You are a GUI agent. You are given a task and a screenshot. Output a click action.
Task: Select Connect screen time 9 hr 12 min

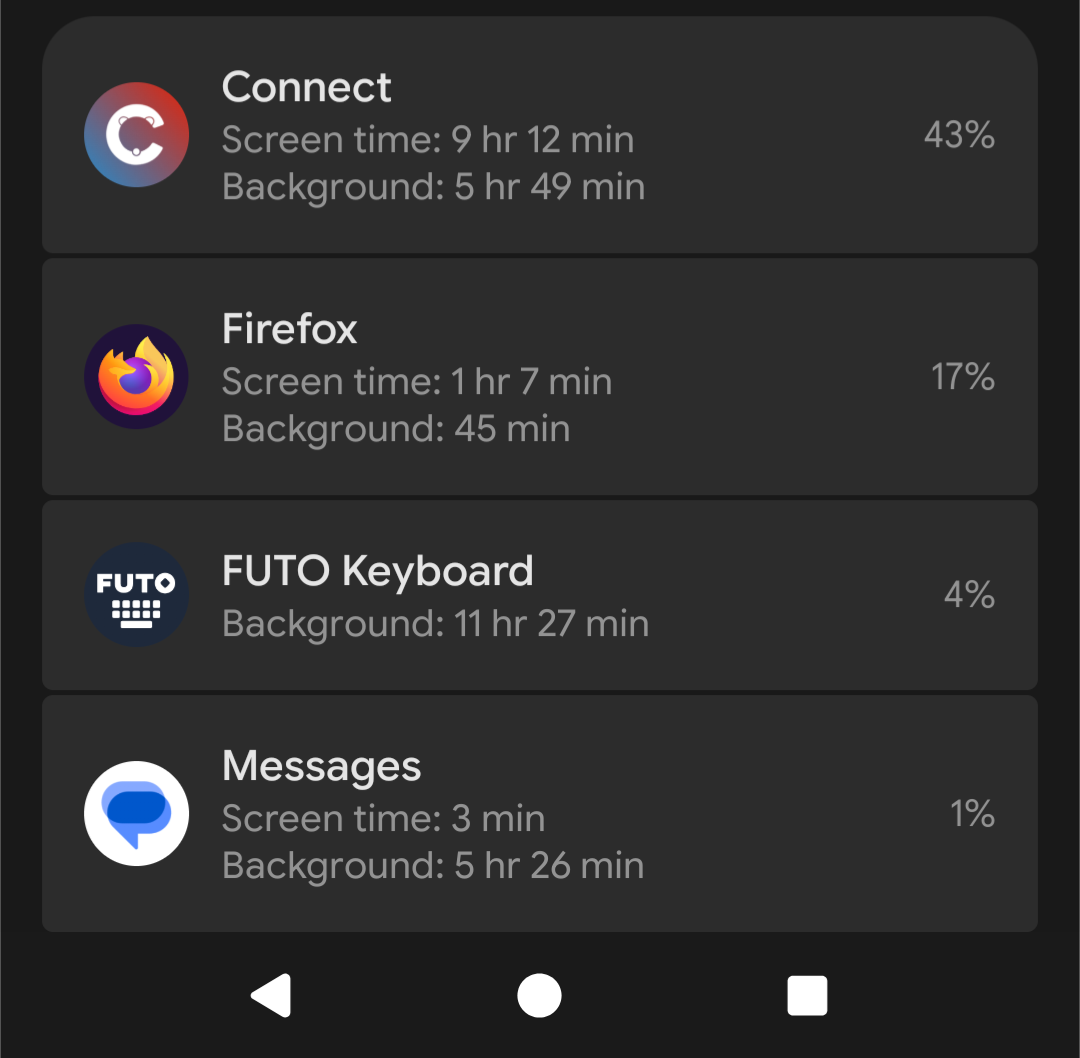tap(427, 140)
